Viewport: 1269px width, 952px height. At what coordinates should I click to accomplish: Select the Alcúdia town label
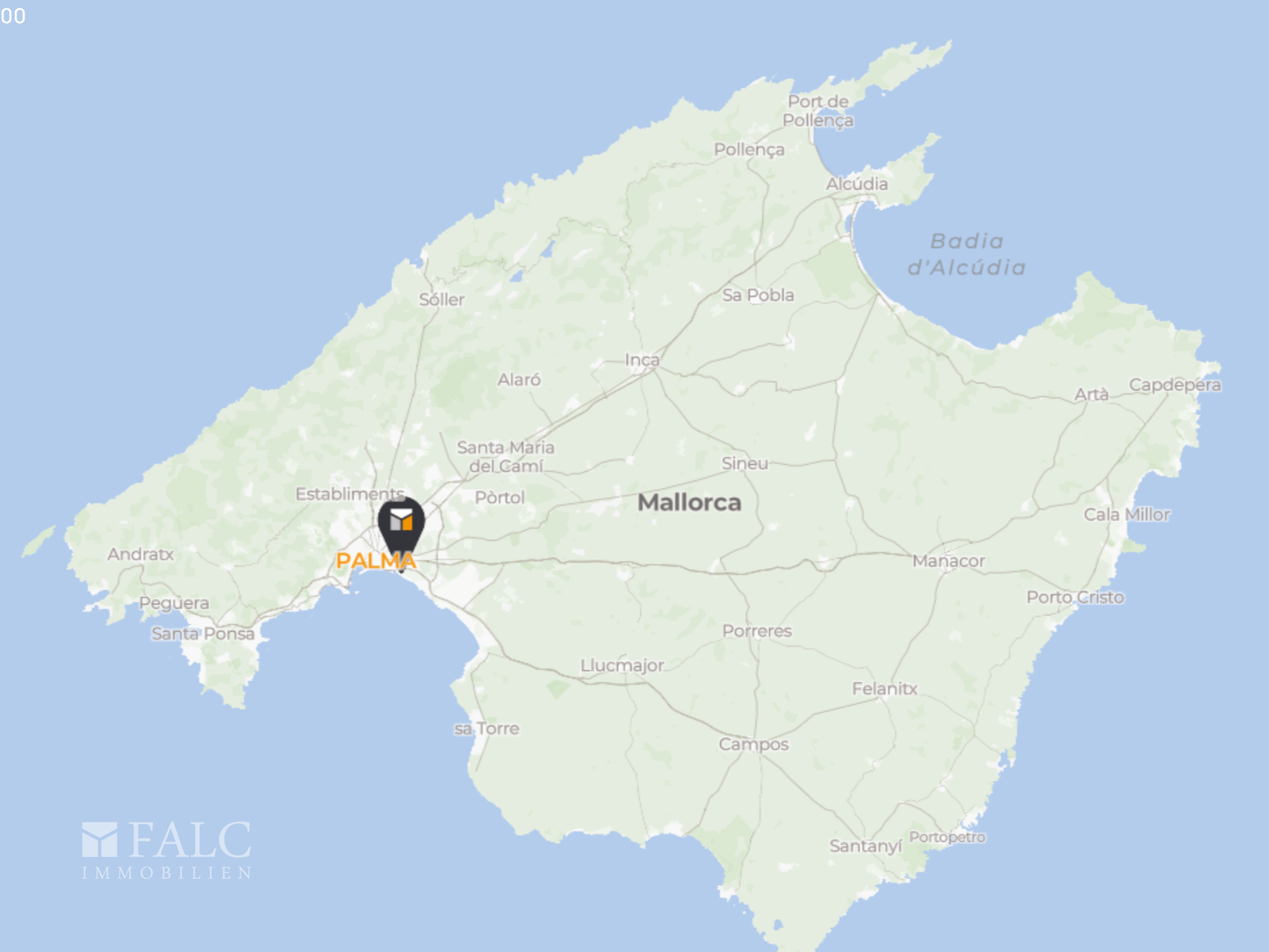pos(857,184)
